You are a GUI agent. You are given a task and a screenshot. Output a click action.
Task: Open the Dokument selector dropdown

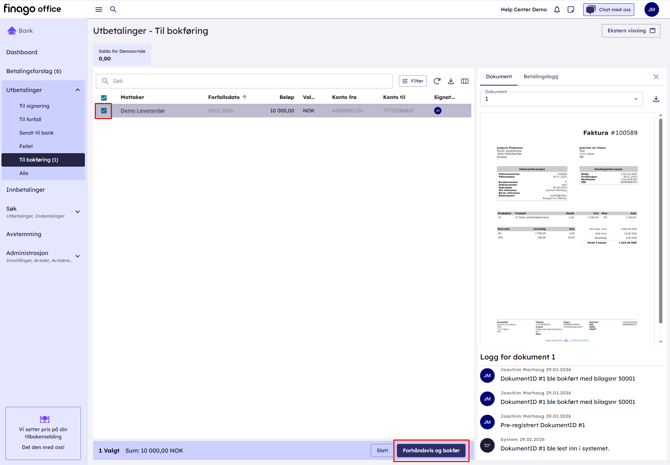(561, 99)
